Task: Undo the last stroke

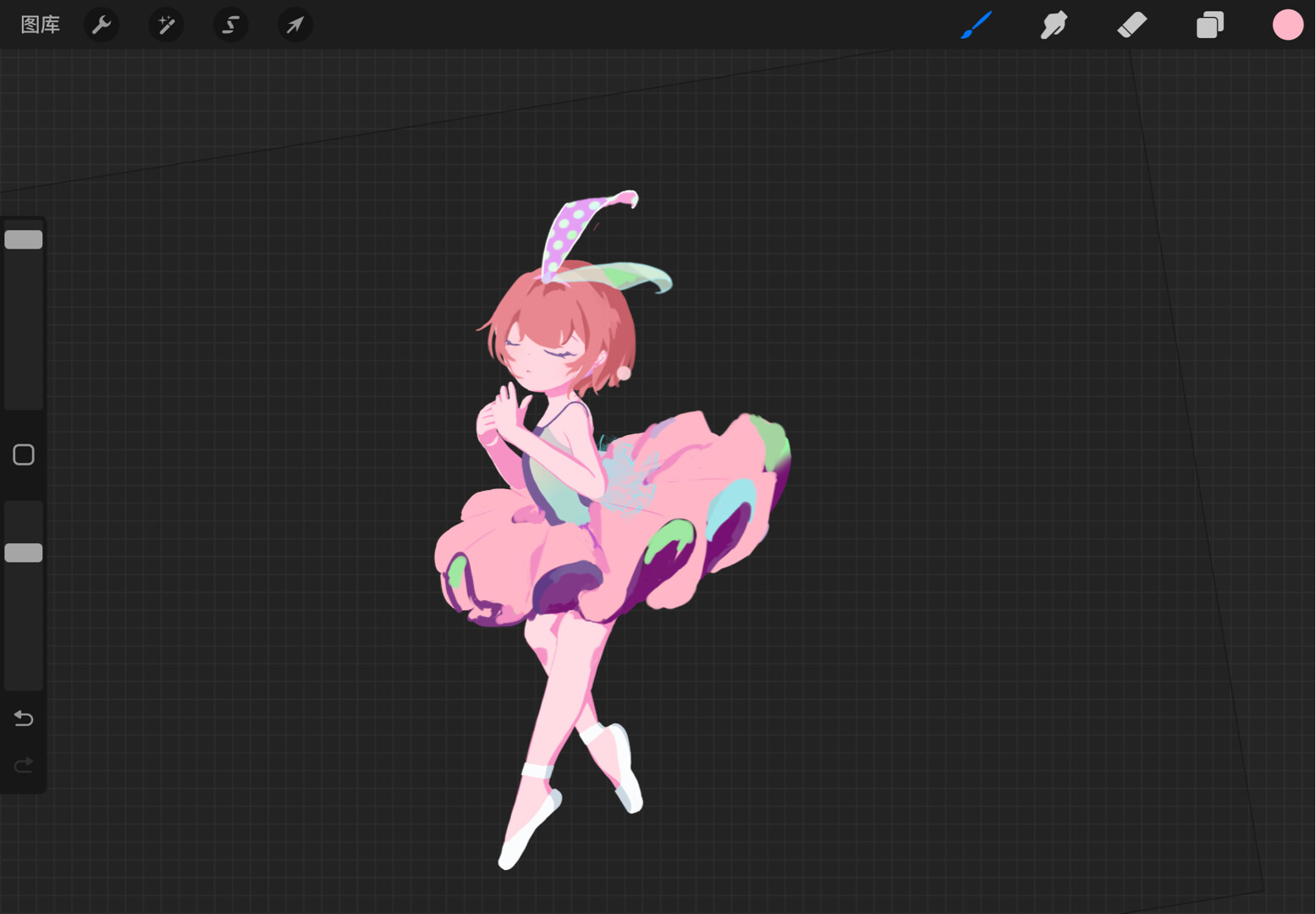Action: [24, 719]
